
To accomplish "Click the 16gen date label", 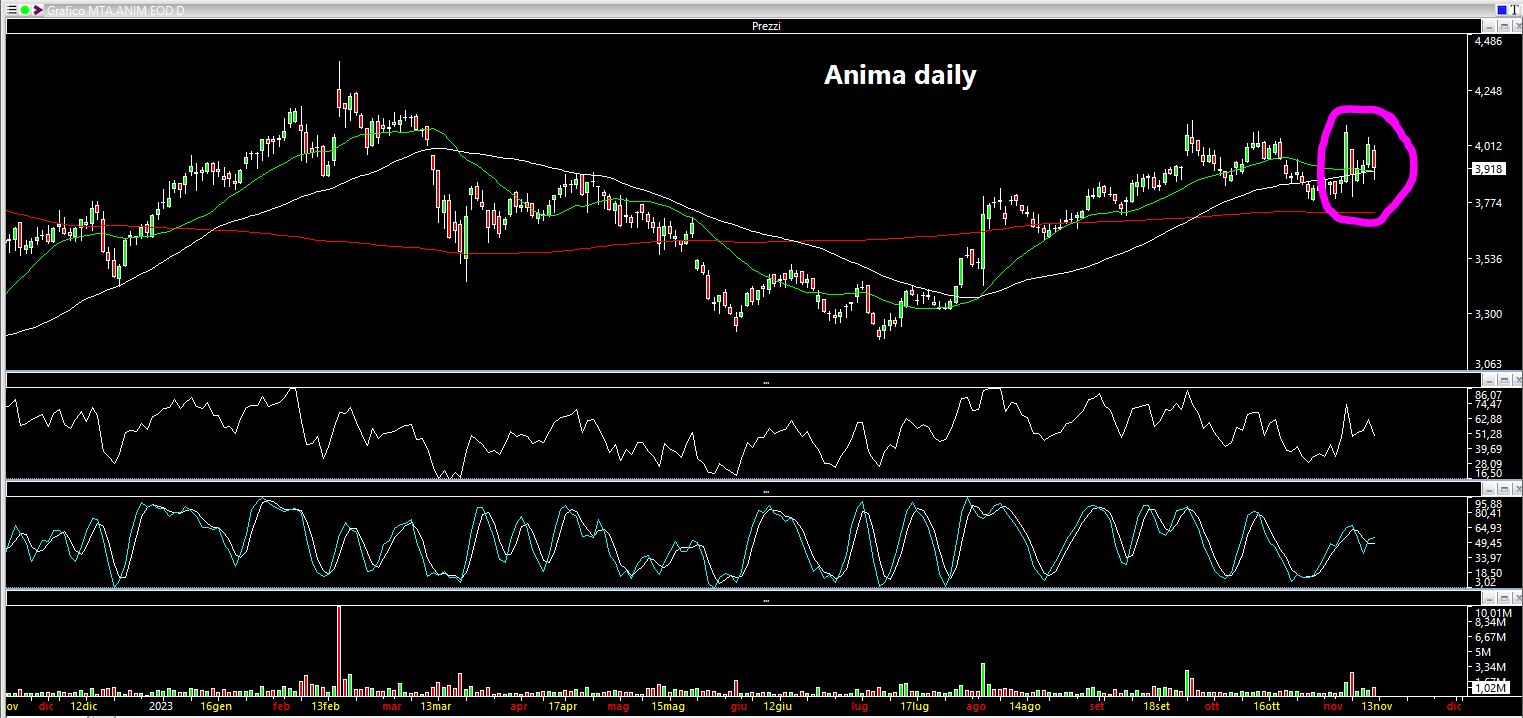I will (x=217, y=706).
